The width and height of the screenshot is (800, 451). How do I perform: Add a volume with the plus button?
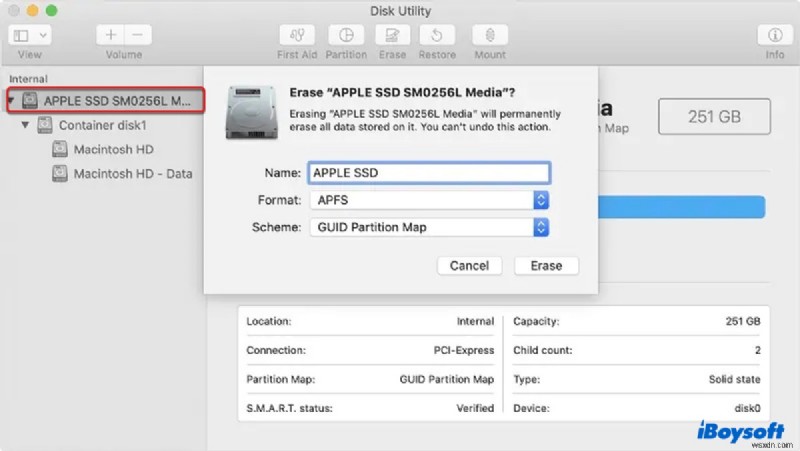(x=110, y=35)
